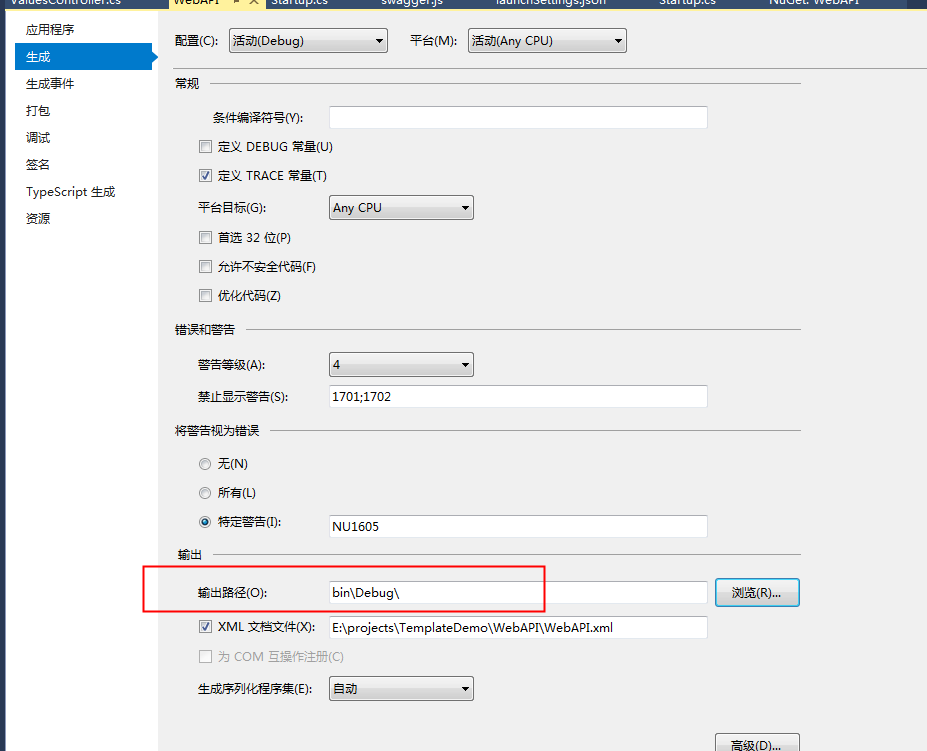Open the 平台 dropdown showing 活动(Any CPU)
The height and width of the screenshot is (751, 927).
click(547, 41)
